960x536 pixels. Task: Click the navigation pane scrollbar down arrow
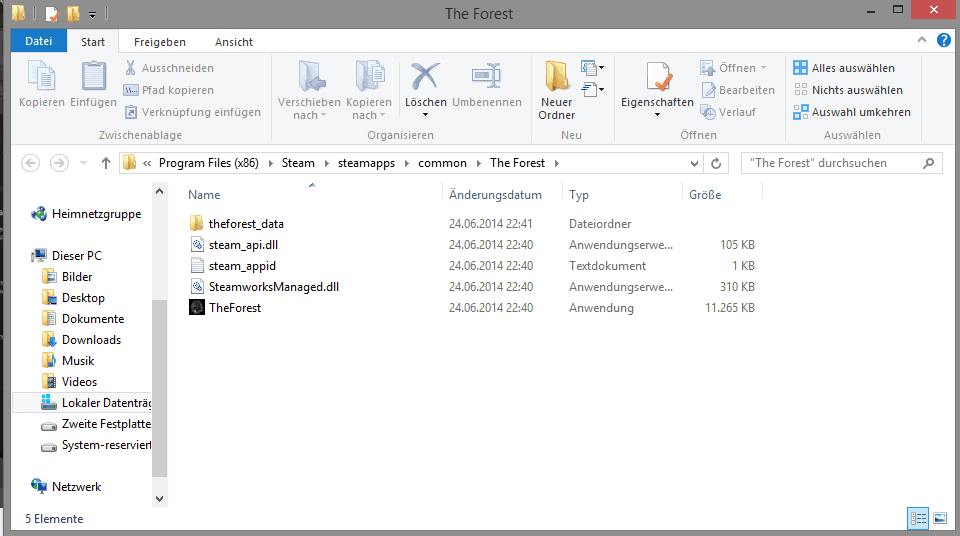pyautogui.click(x=160, y=496)
